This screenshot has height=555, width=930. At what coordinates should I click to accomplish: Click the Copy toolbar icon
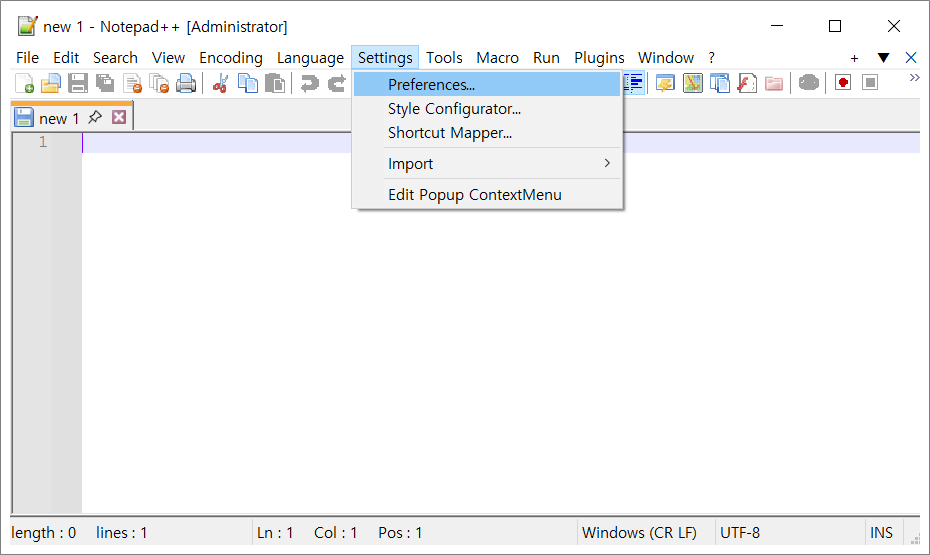tap(247, 84)
